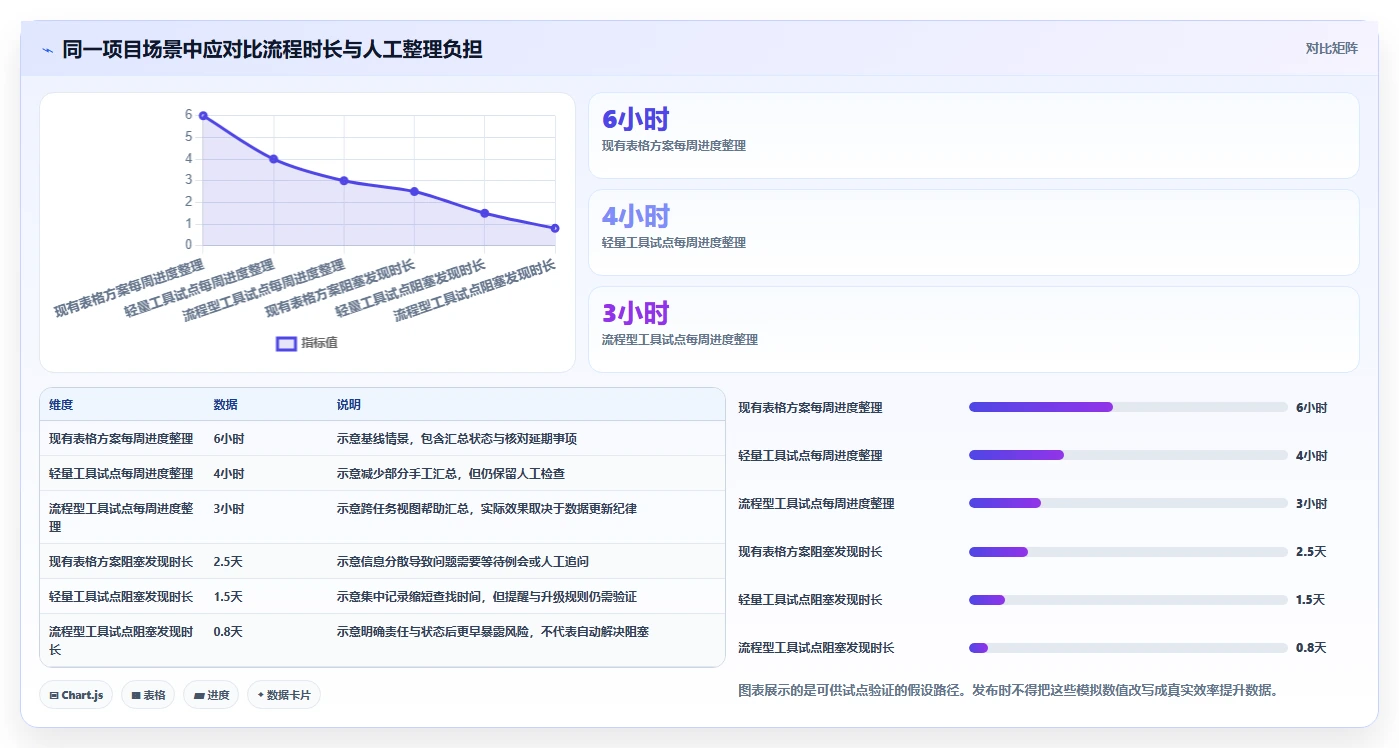Click the chart data point at value 1.5
Screen dimensions: 1399x748
tap(484, 213)
